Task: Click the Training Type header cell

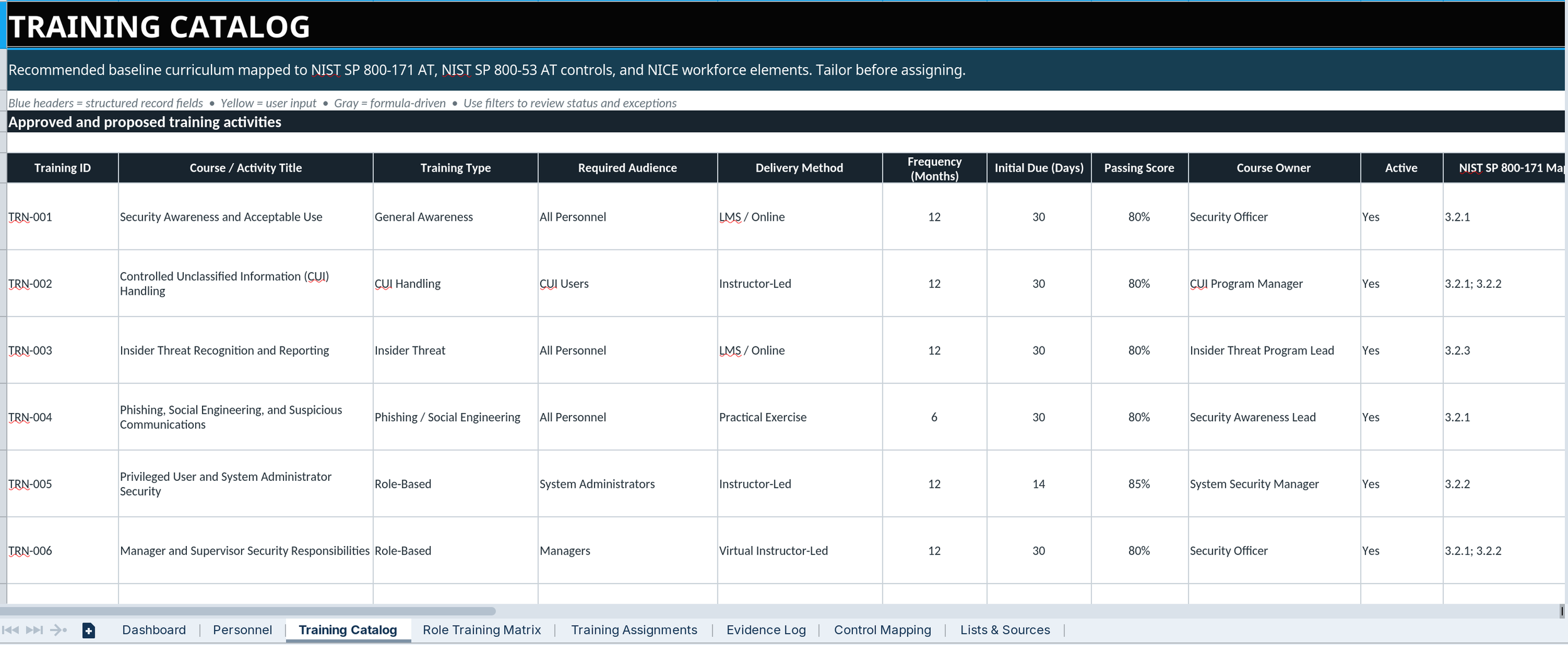Action: point(455,168)
